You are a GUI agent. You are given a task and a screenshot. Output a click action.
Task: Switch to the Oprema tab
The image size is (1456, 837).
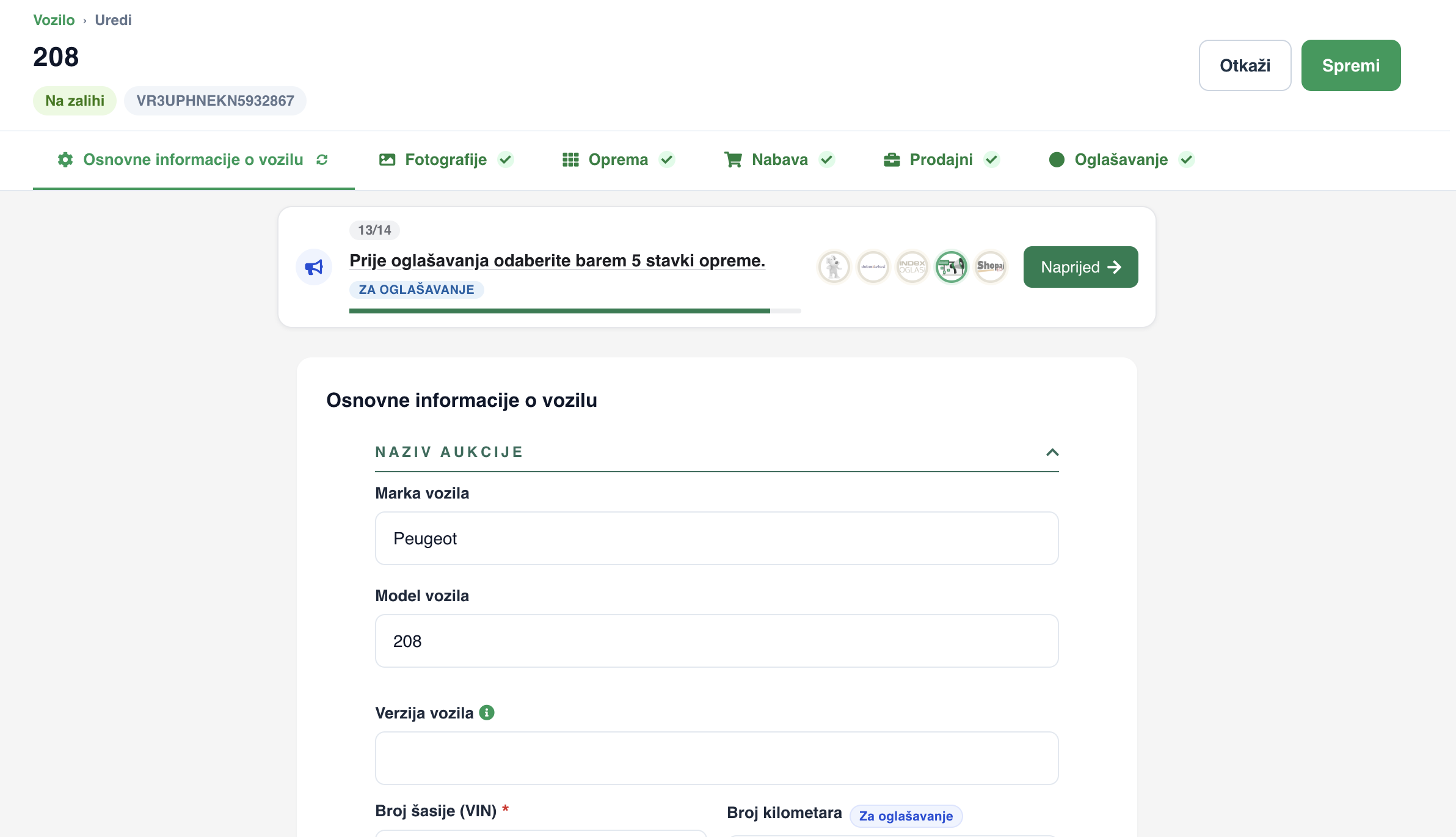click(x=618, y=159)
